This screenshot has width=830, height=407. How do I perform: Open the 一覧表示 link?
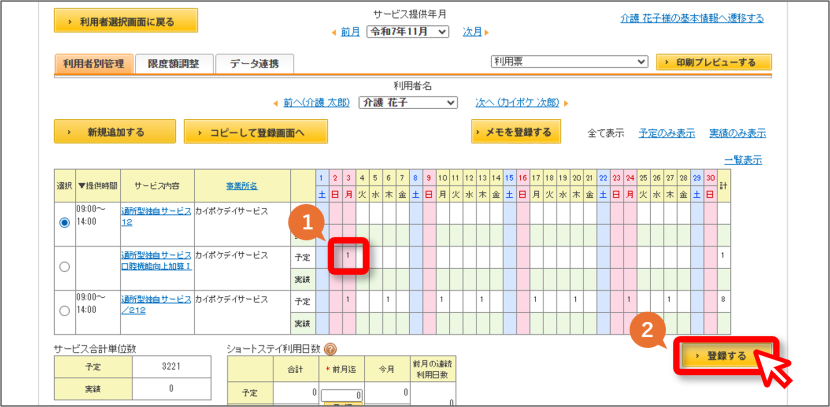(x=743, y=160)
